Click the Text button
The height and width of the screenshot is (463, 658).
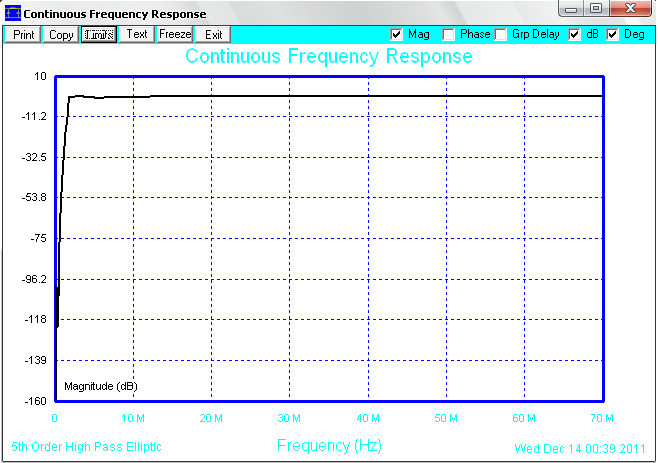137,34
